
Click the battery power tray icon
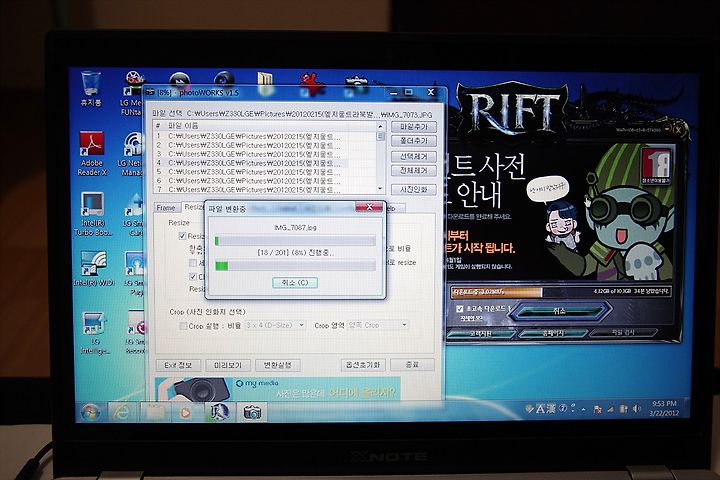coord(623,408)
